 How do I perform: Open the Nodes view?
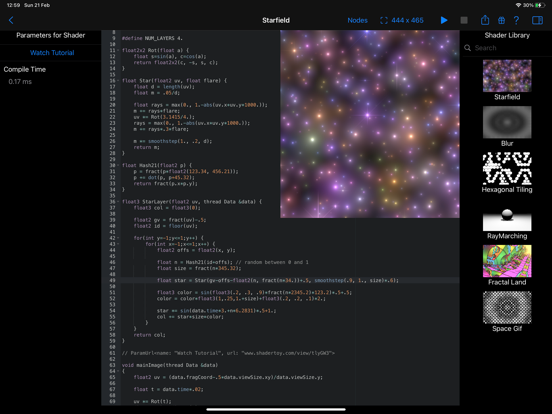click(x=357, y=20)
